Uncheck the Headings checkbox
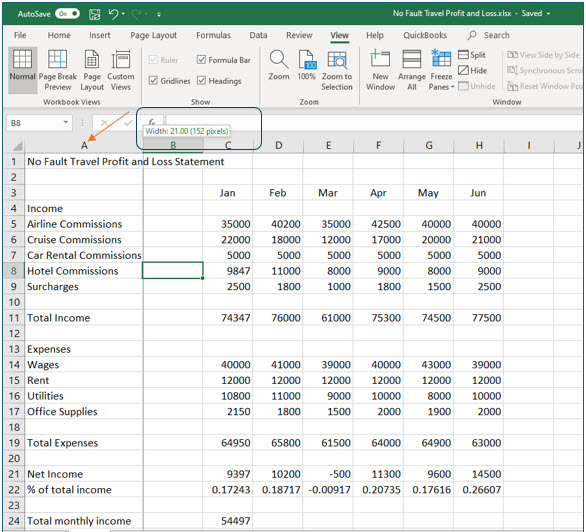The image size is (586, 532). click(201, 81)
